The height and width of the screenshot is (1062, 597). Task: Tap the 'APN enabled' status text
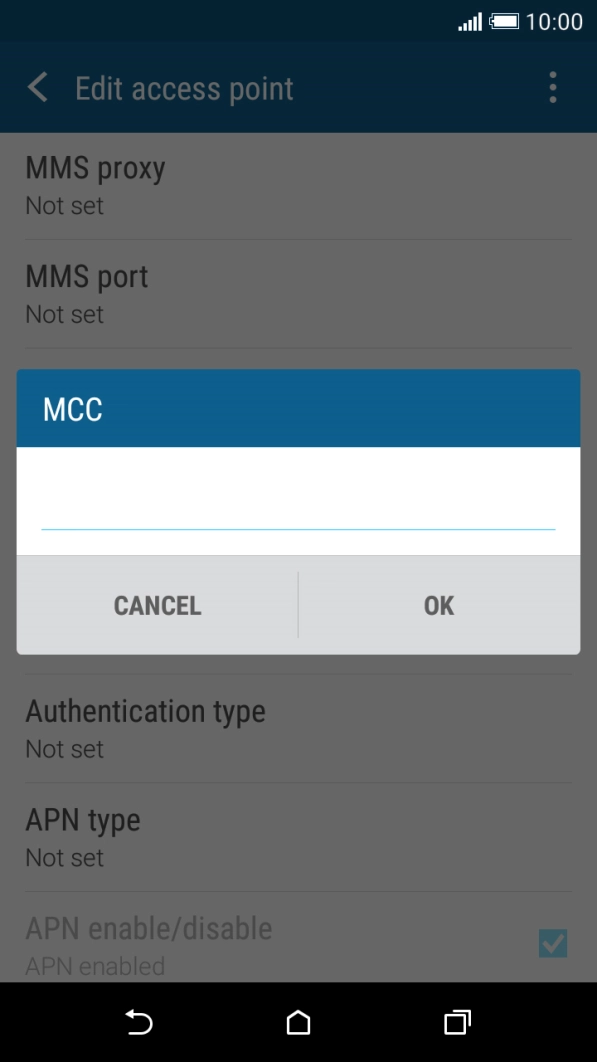(x=95, y=966)
